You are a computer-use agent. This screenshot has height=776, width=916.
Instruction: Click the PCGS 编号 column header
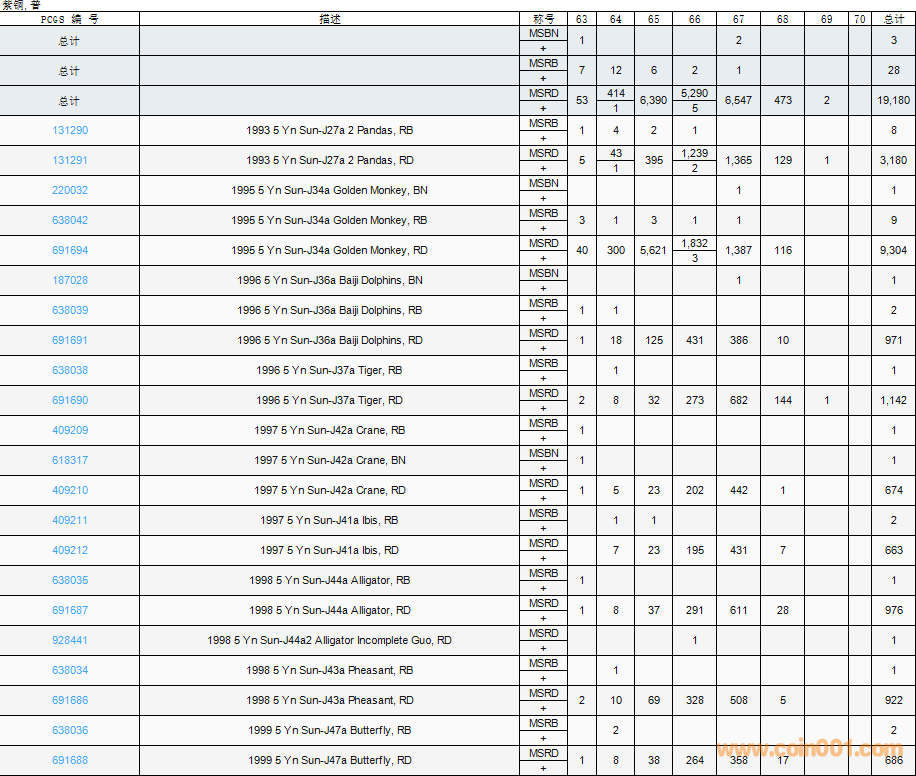pyautogui.click(x=70, y=19)
